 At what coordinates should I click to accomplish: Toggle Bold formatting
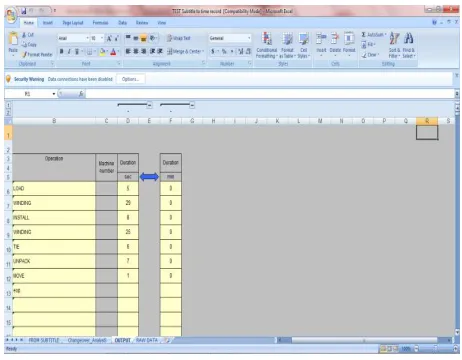[x=61, y=52]
